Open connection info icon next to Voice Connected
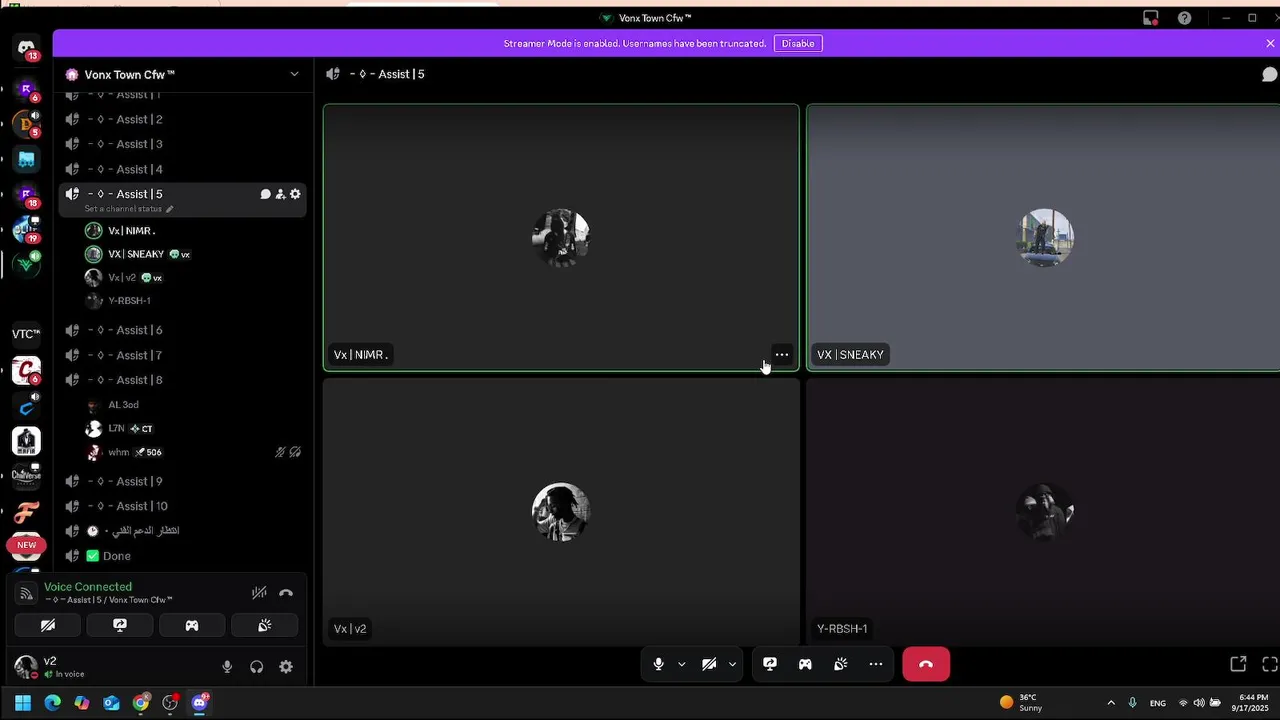The image size is (1280, 720). pyautogui.click(x=27, y=593)
